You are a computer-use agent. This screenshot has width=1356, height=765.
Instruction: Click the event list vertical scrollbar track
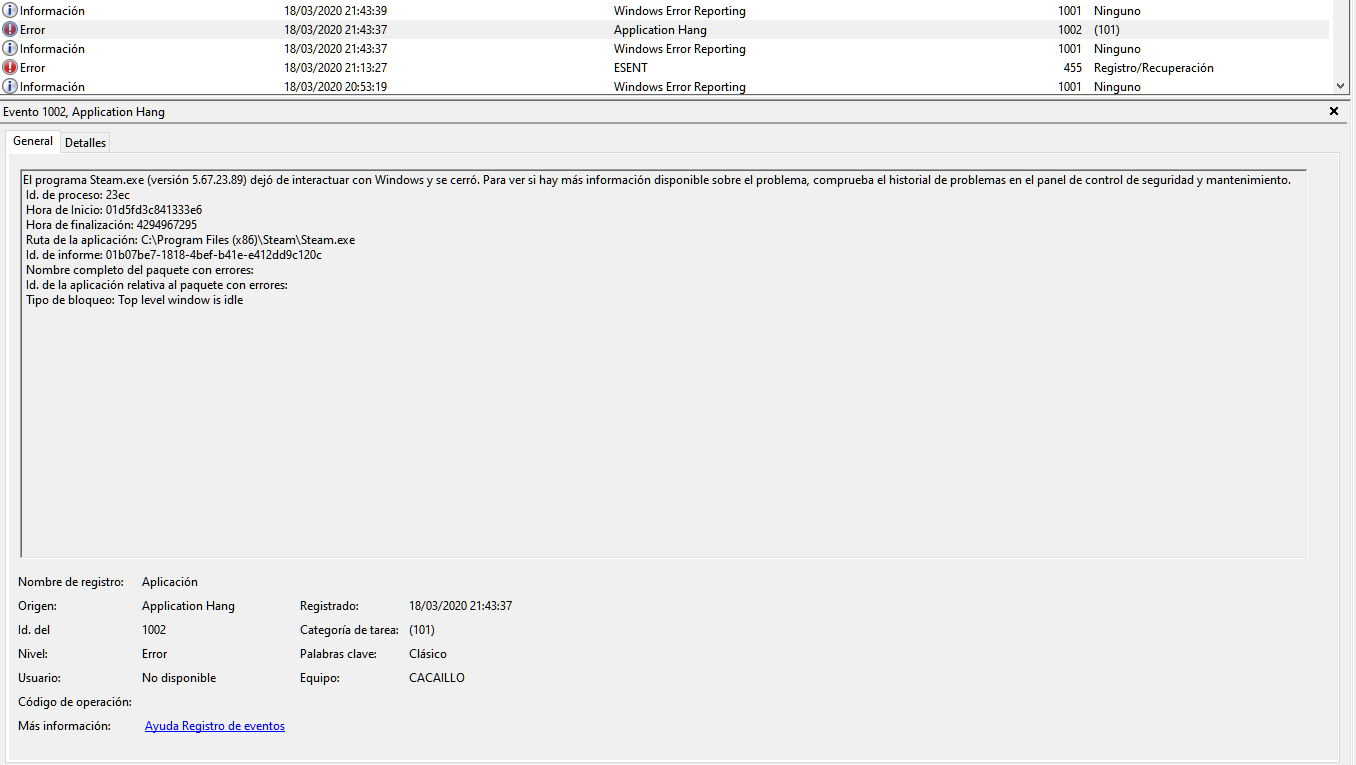(1342, 40)
